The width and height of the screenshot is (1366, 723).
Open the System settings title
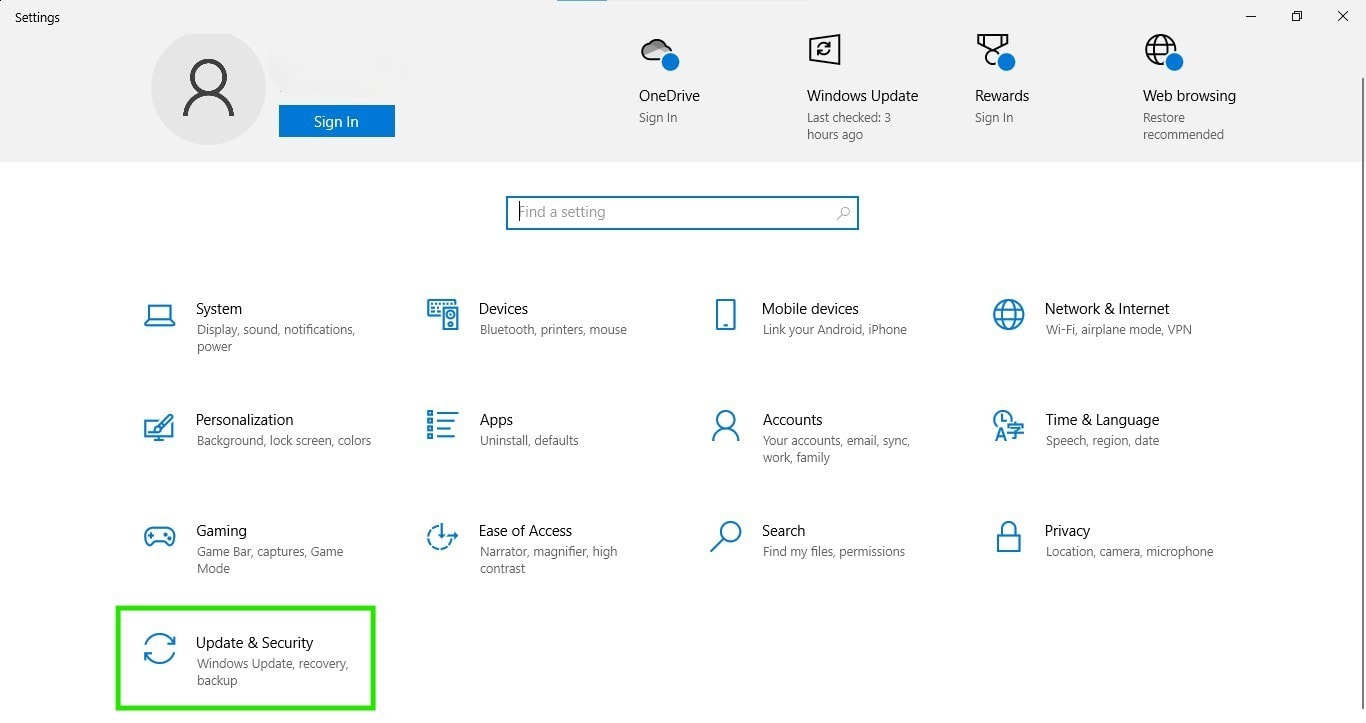219,309
